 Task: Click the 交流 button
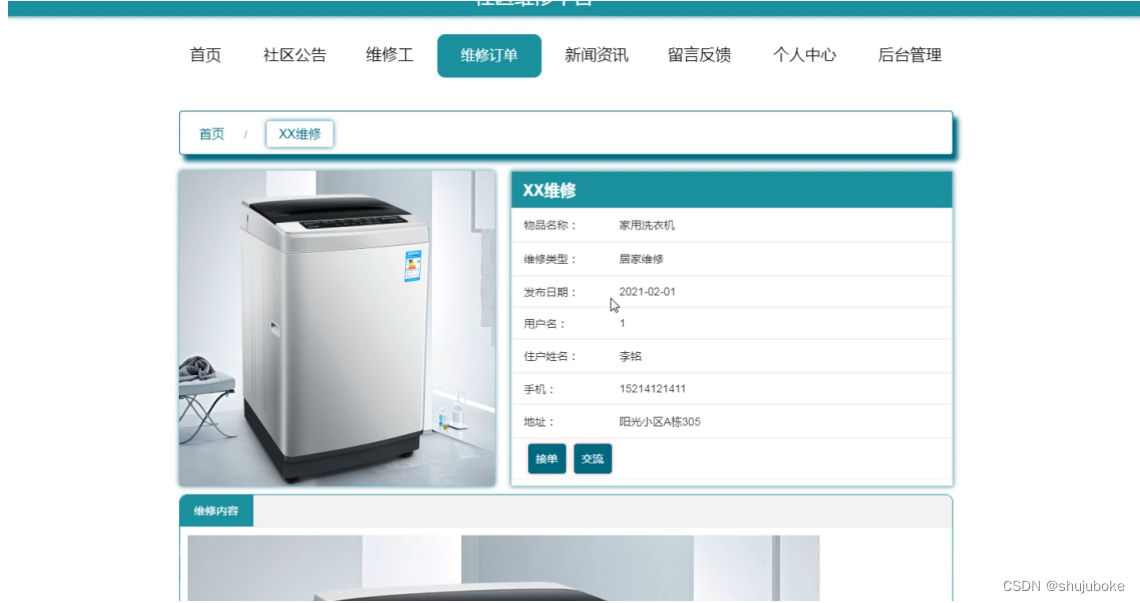tap(593, 459)
